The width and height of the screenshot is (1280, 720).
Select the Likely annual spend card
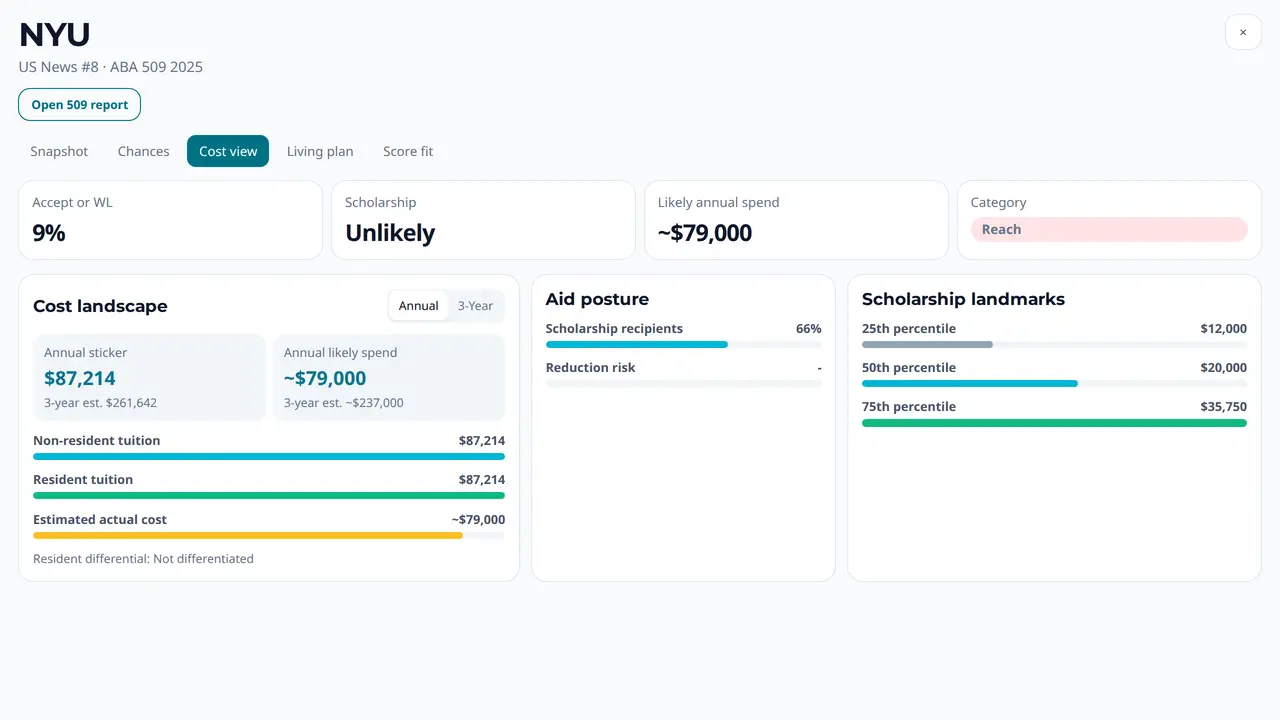pos(796,220)
